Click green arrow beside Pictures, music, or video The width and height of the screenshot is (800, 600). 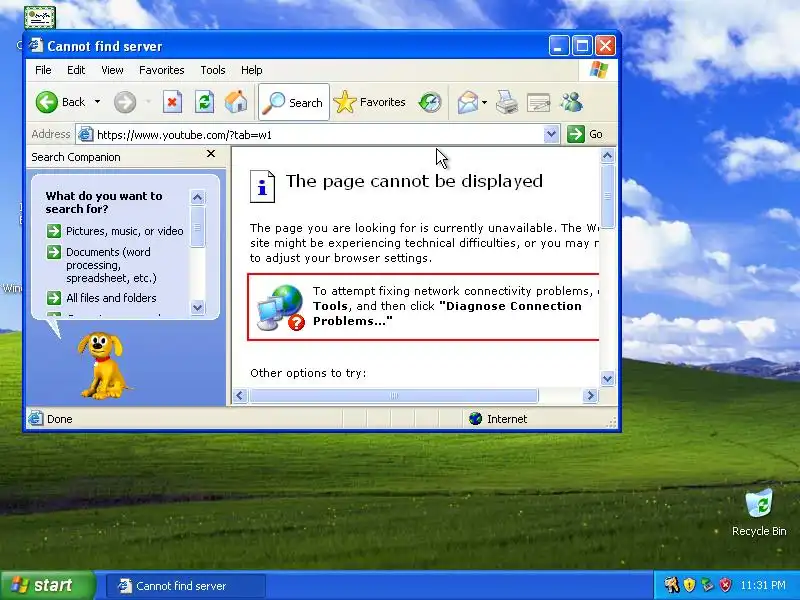coord(54,231)
